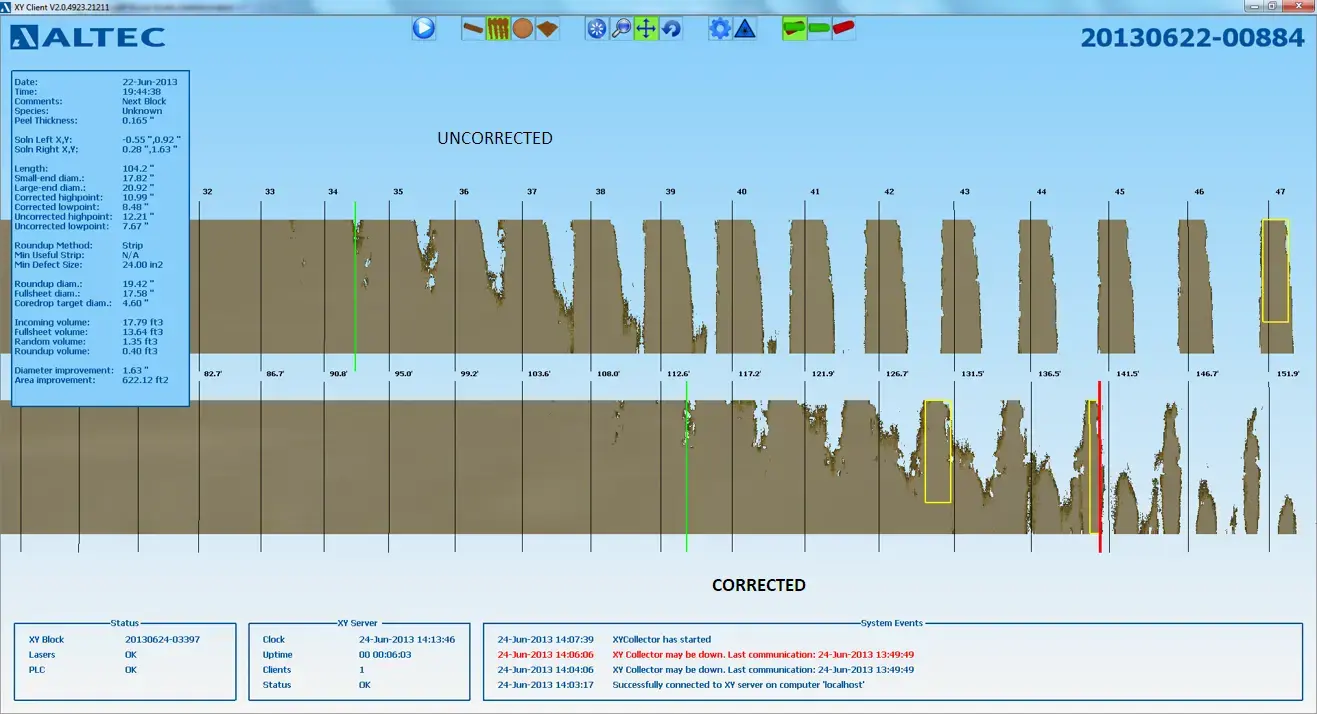Select the magnifying glass zoom tool
The height and width of the screenshot is (714, 1317).
pyautogui.click(x=622, y=29)
